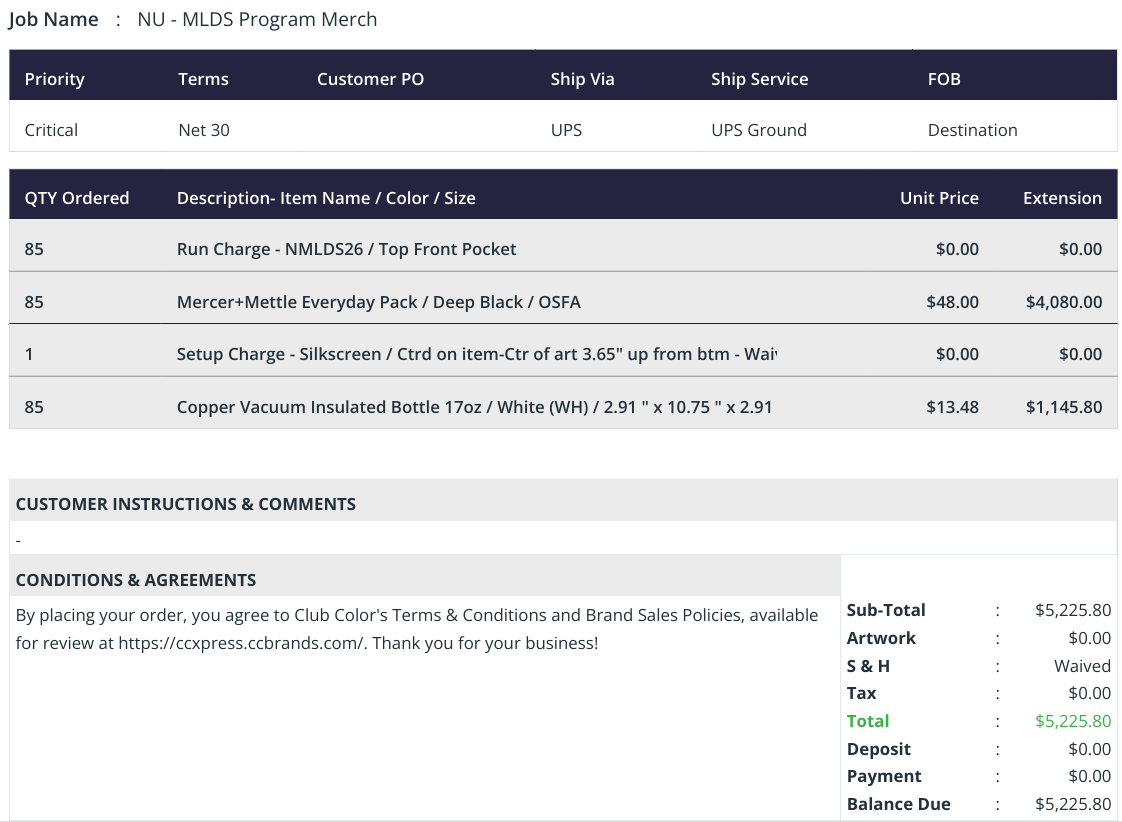Select the 'Net 30' terms value

click(x=204, y=130)
